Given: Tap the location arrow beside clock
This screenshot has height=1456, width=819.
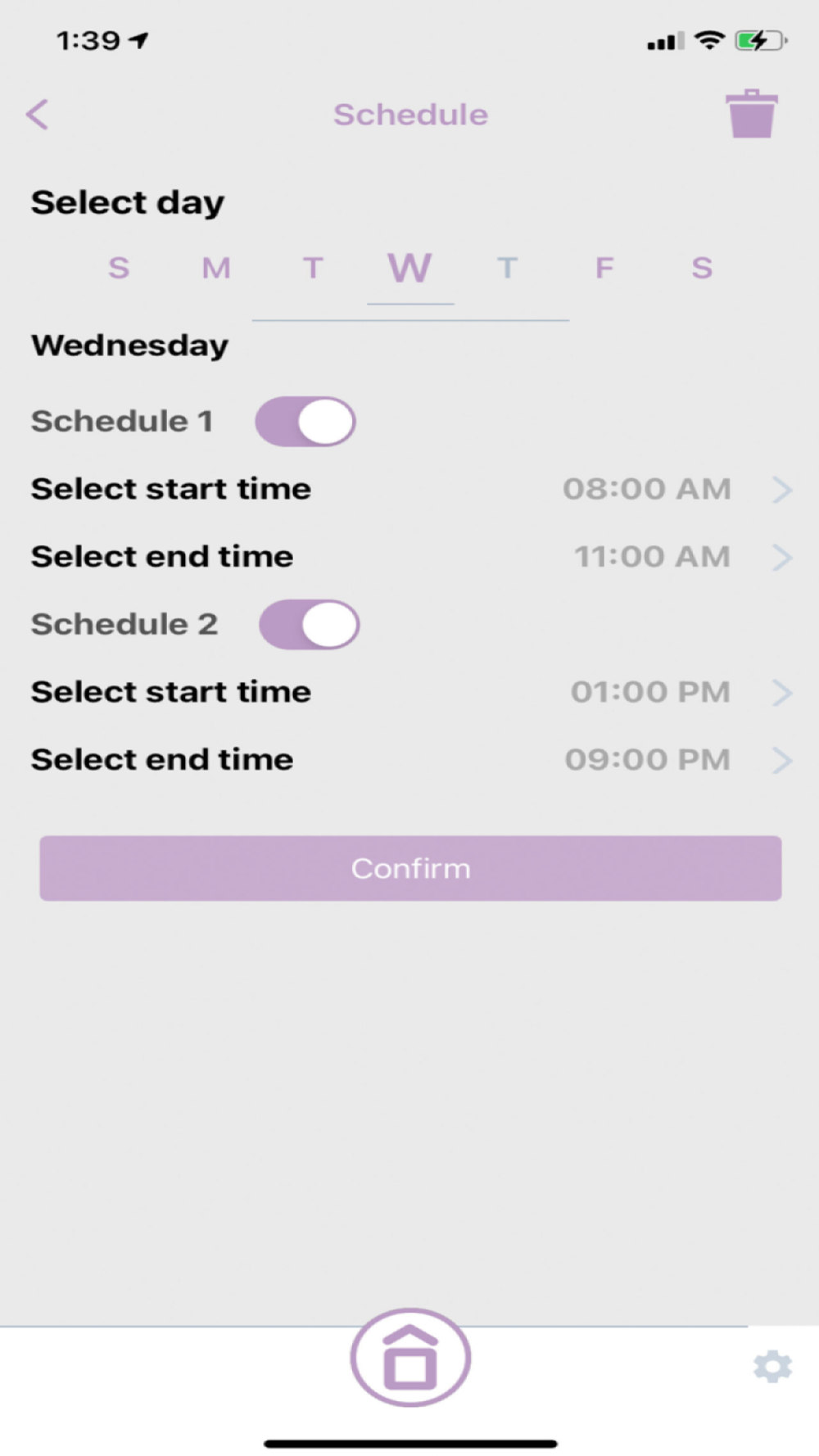Looking at the screenshot, I should (139, 39).
